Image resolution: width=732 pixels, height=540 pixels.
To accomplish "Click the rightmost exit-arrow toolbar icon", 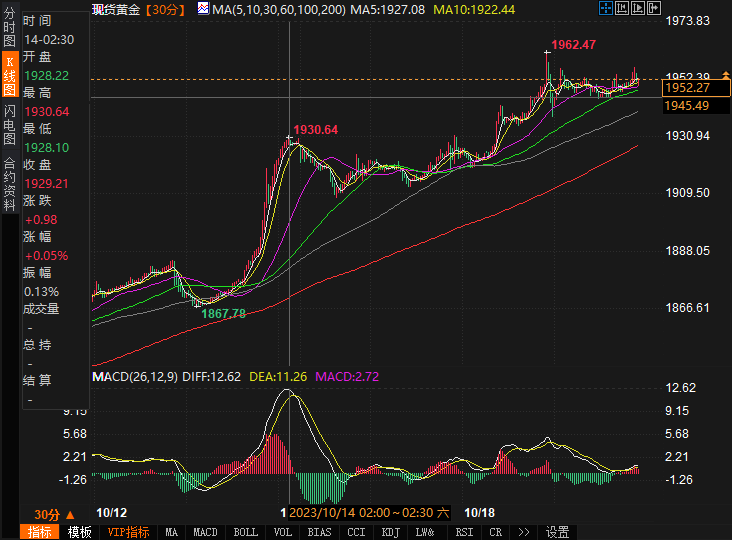I will point(654,8).
